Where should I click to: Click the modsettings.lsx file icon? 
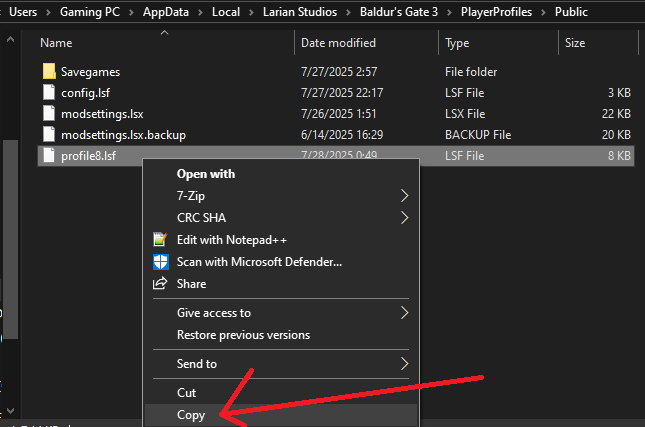pos(50,114)
